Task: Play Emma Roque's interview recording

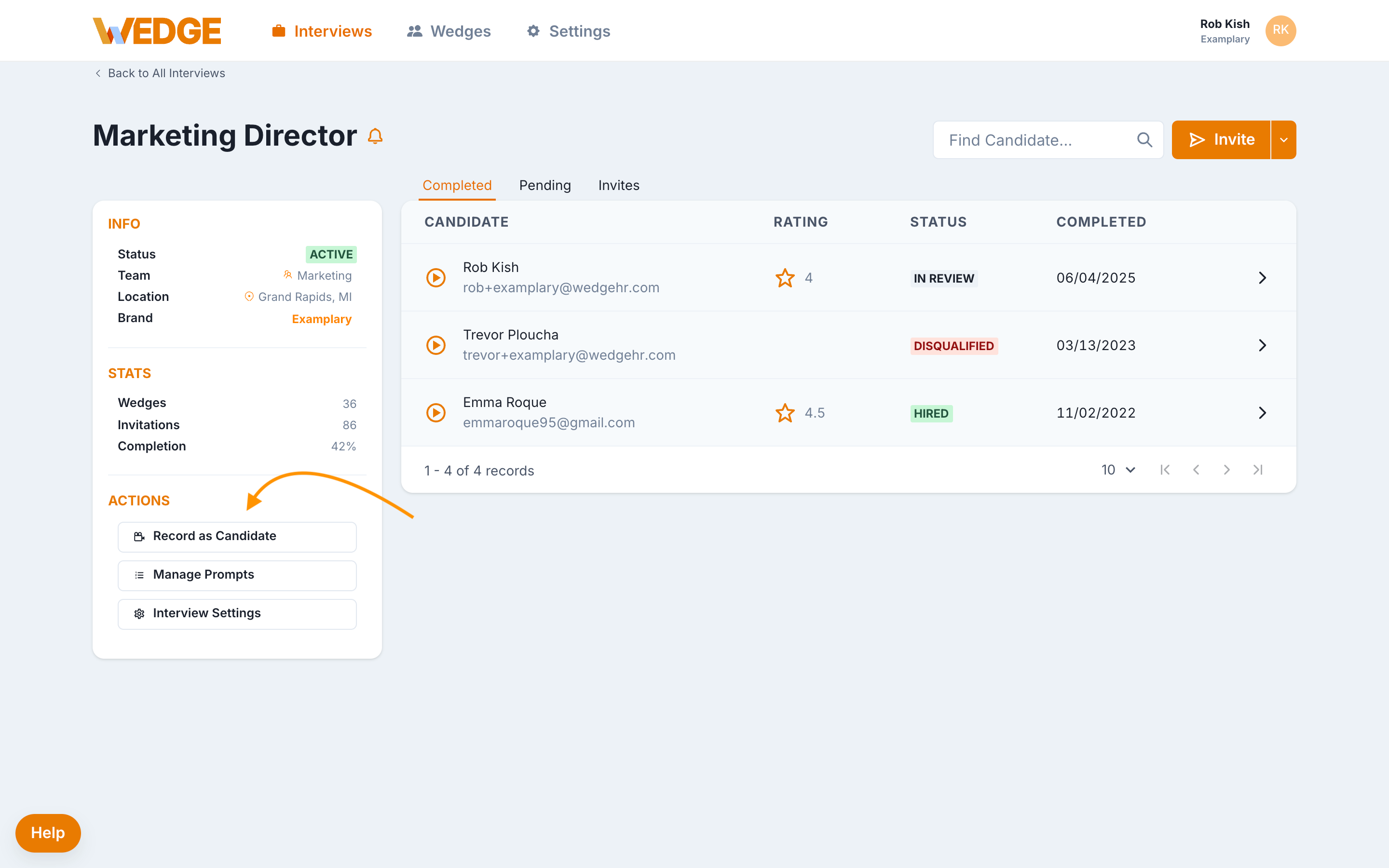Action: pos(436,412)
